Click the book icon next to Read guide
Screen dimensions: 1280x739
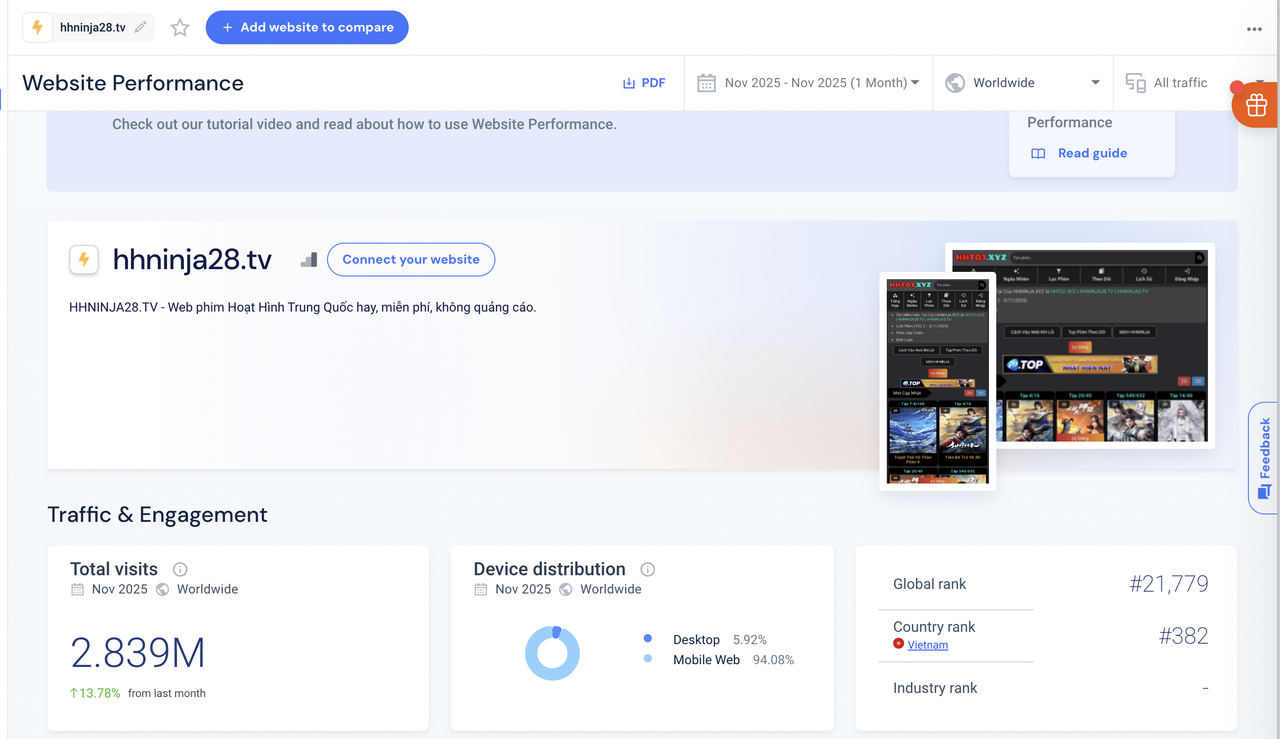[x=1039, y=154]
